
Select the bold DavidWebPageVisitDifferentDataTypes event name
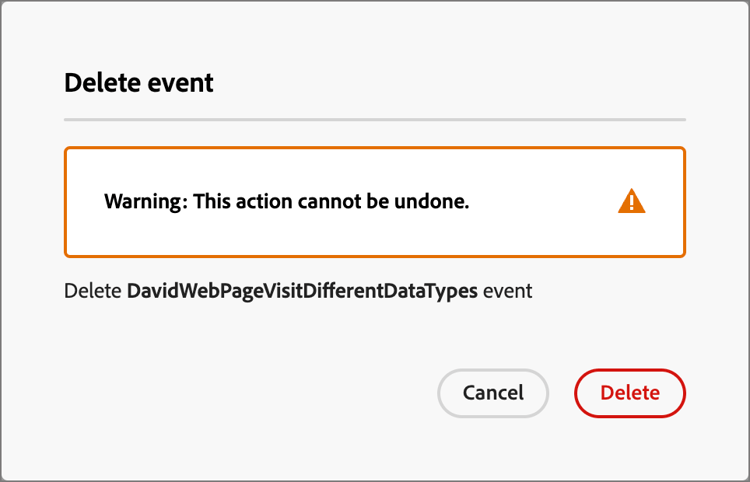point(302,293)
